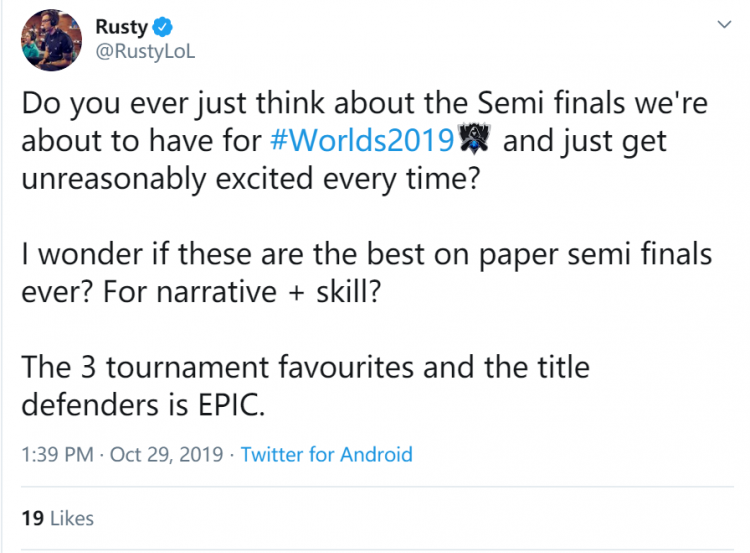
Task: Click the first line starting 'Do you ever'
Action: click(364, 103)
